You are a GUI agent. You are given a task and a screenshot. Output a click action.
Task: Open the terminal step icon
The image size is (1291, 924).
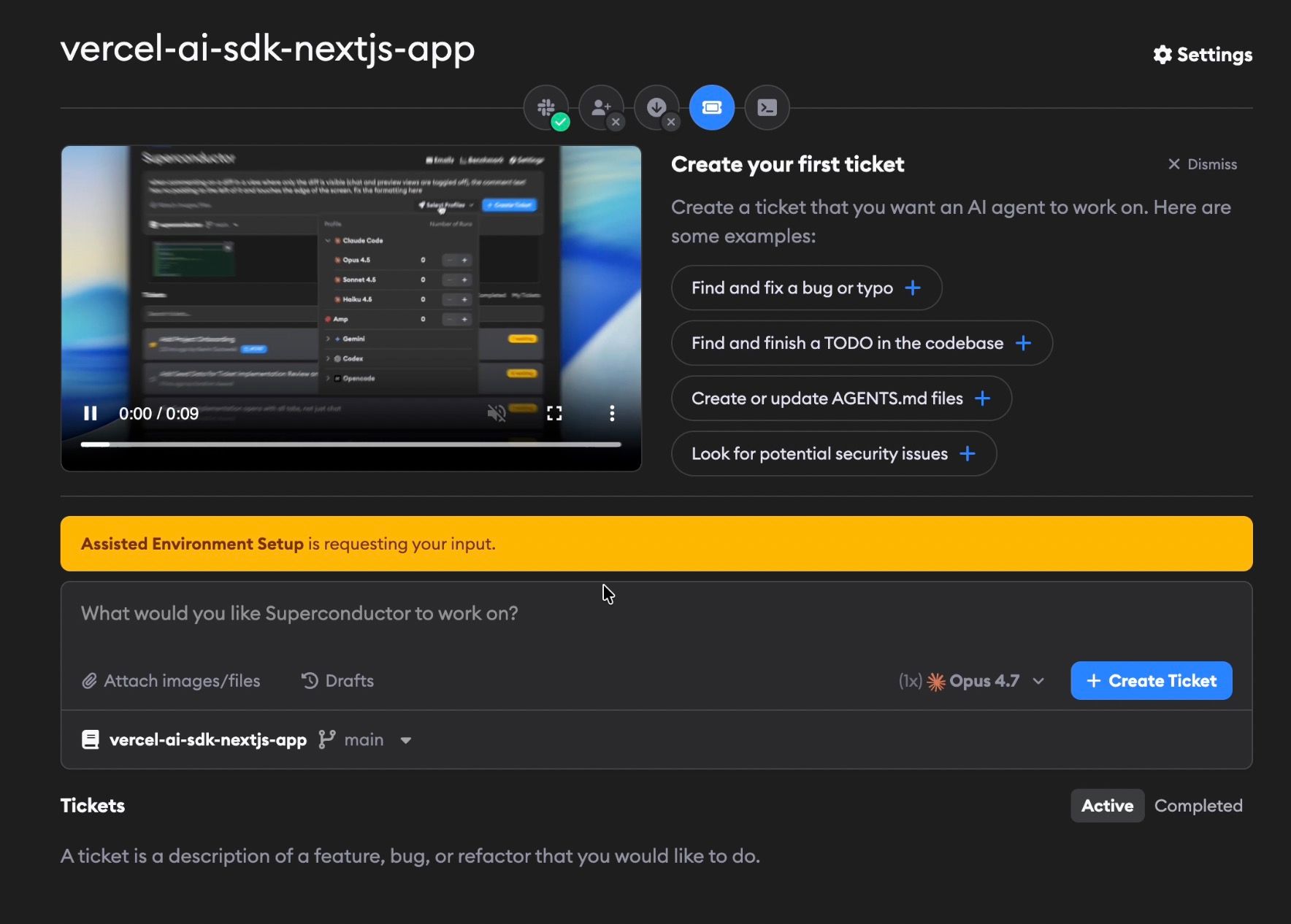(767, 108)
